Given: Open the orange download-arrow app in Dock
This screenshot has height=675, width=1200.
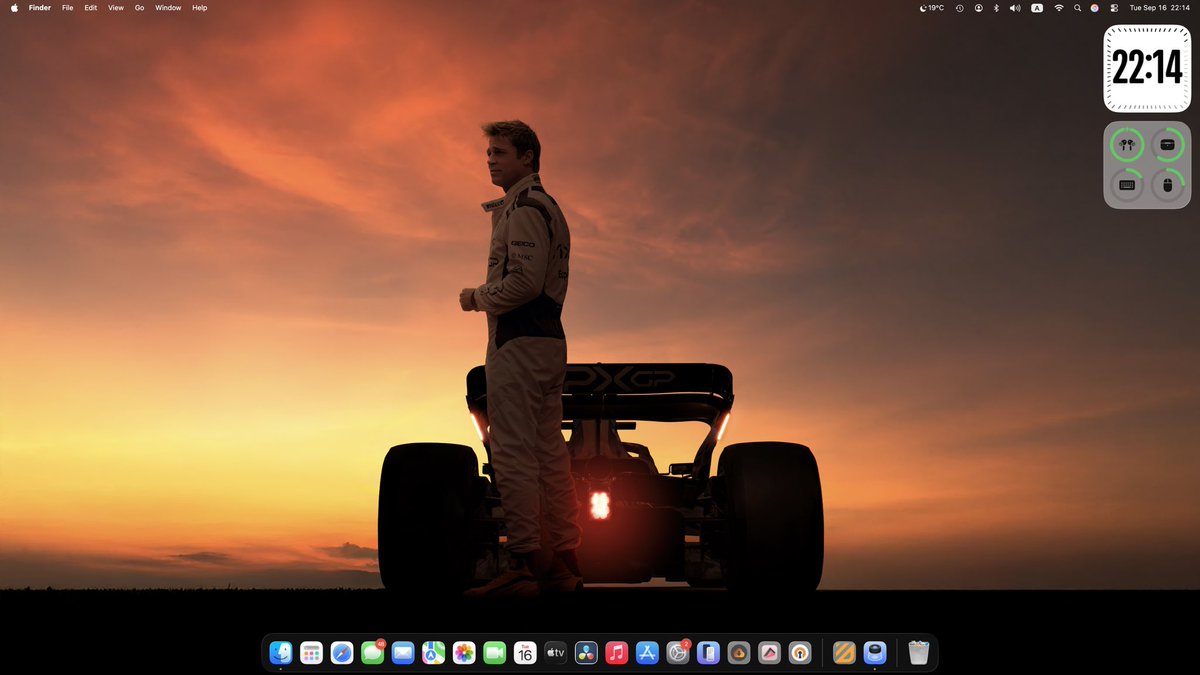Looking at the screenshot, I should click(739, 653).
